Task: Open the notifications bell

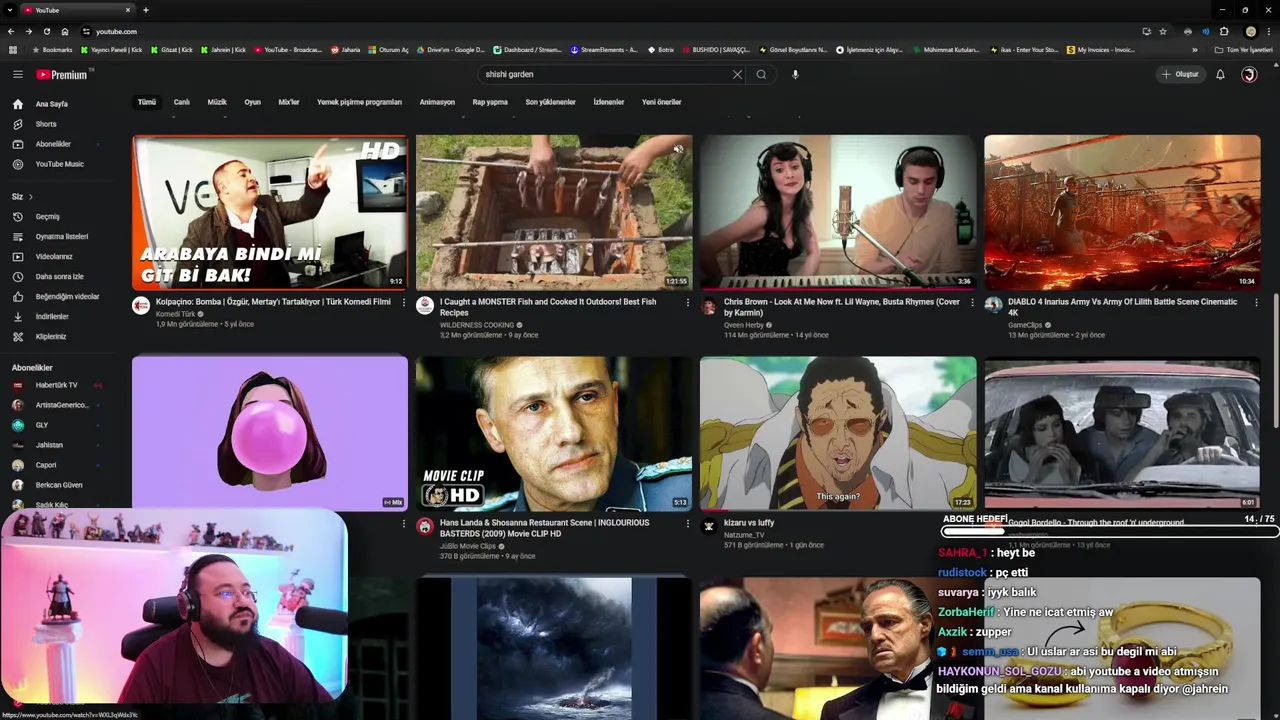Action: coord(1220,74)
